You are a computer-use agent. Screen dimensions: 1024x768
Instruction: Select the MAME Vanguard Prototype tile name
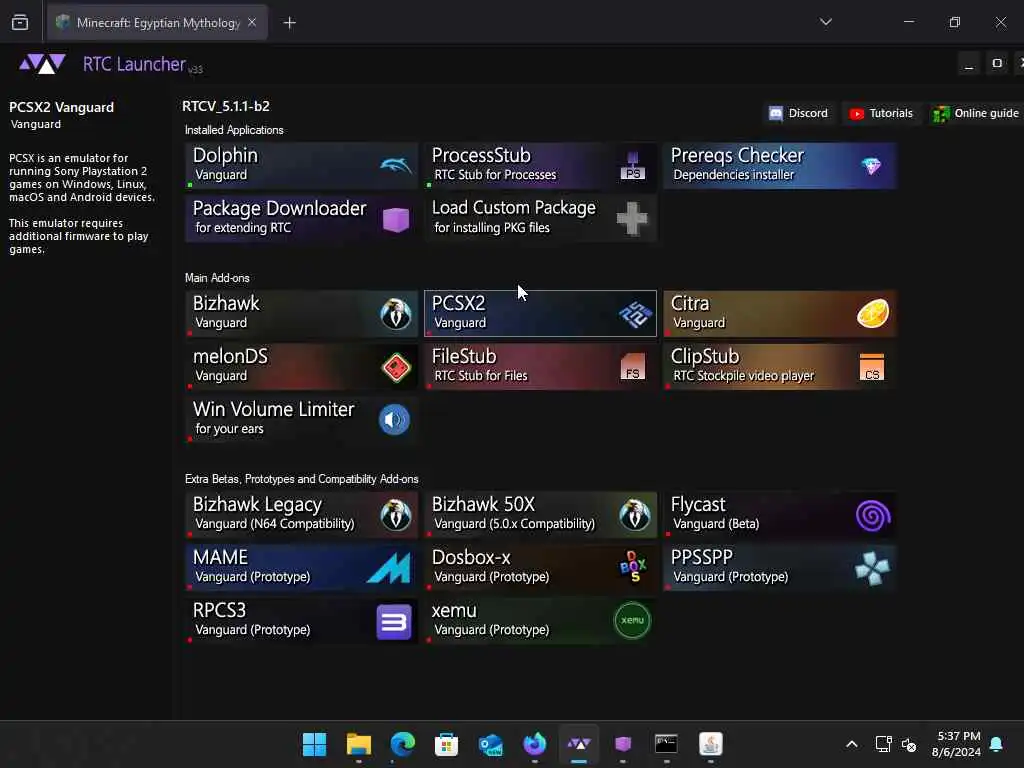pyautogui.click(x=220, y=557)
